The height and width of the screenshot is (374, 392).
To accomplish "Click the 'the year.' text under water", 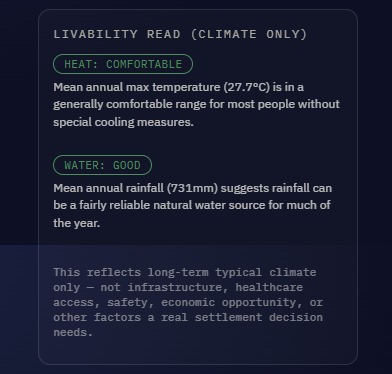I will 77,223.
